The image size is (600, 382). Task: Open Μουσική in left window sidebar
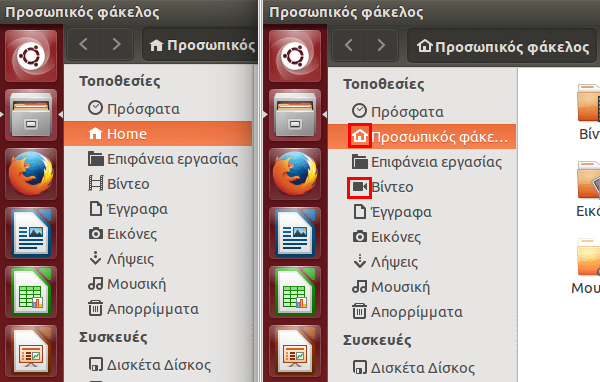(158, 284)
